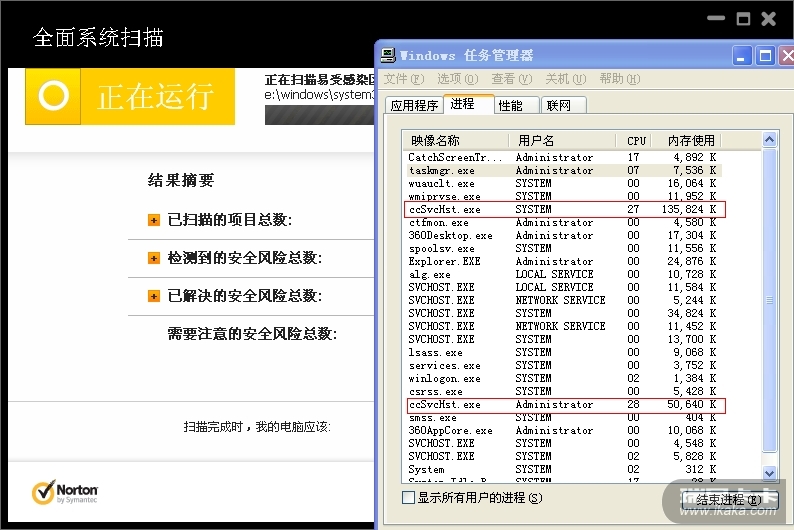
Task: Close the Norton full system scan window
Action: 769,19
